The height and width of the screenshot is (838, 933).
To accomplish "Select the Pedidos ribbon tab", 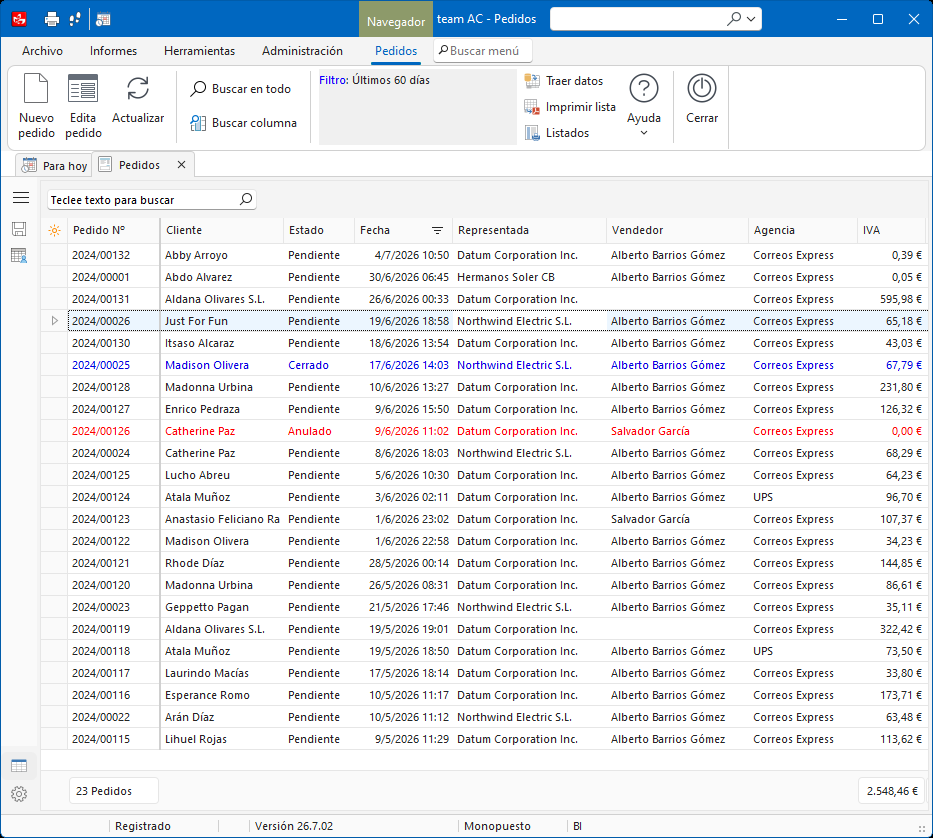I will [396, 51].
